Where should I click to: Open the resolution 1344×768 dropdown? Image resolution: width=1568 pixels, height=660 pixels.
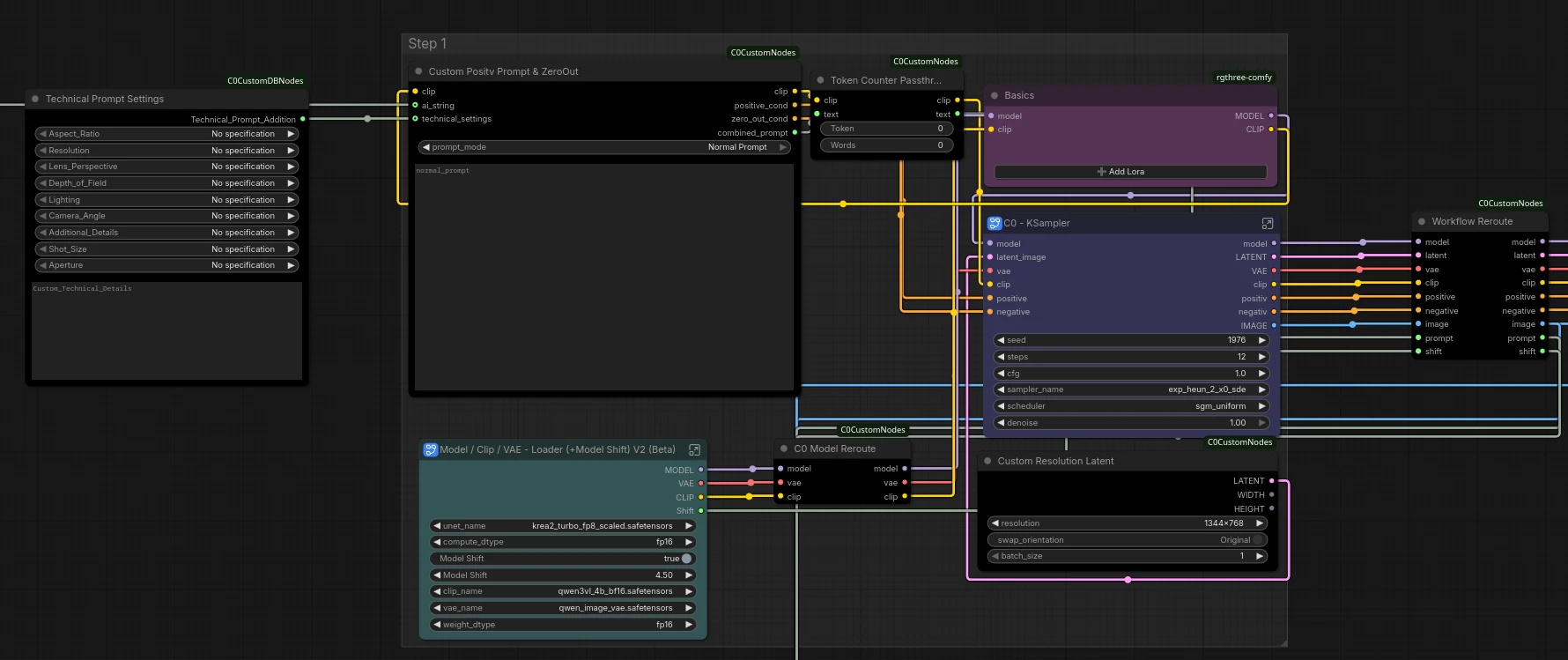coord(1128,523)
